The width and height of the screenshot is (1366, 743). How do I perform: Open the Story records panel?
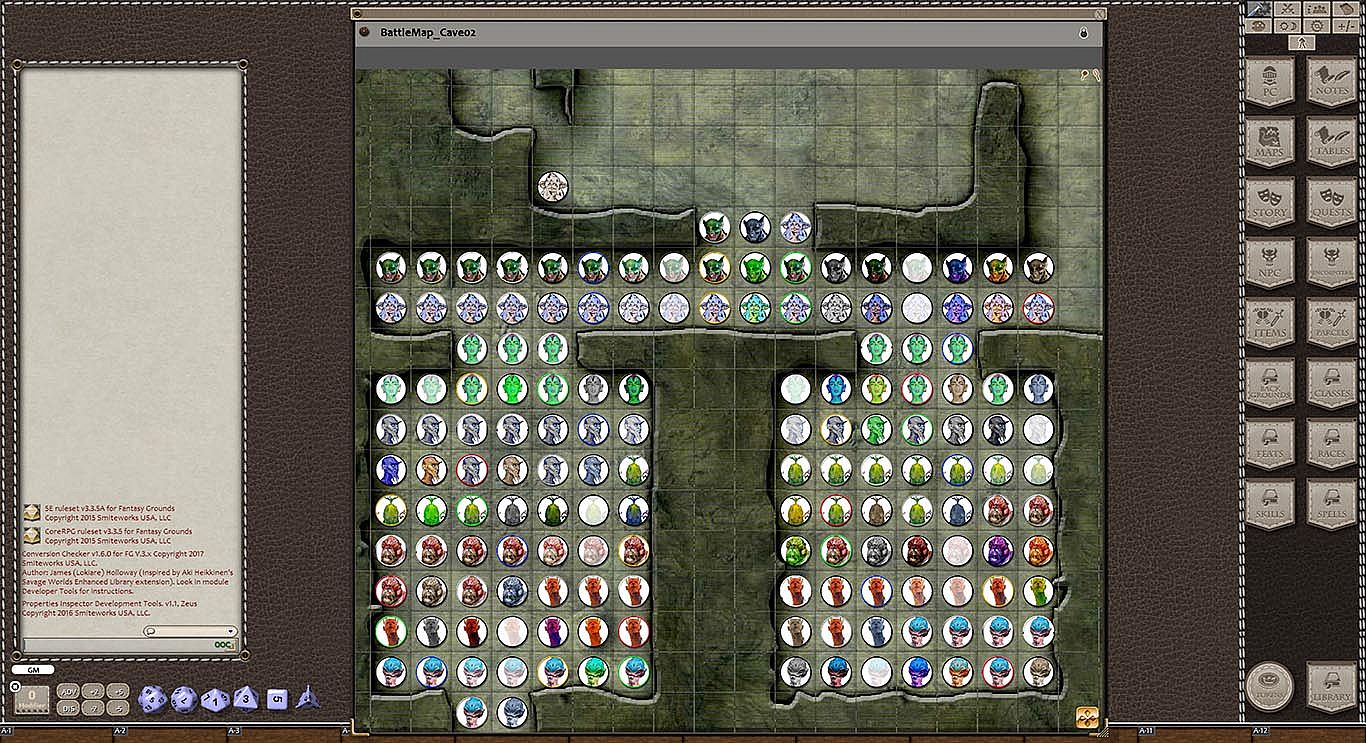point(1270,203)
